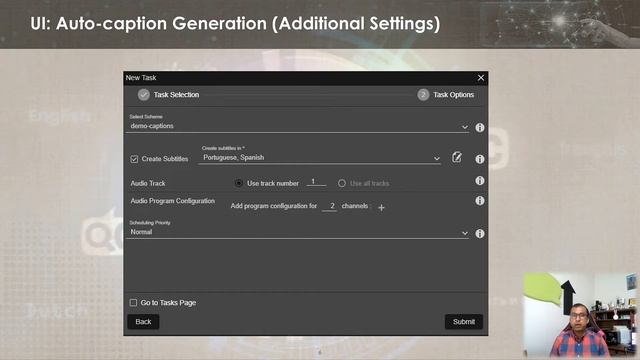Click the Back button
The height and width of the screenshot is (360, 640).
pyautogui.click(x=143, y=322)
